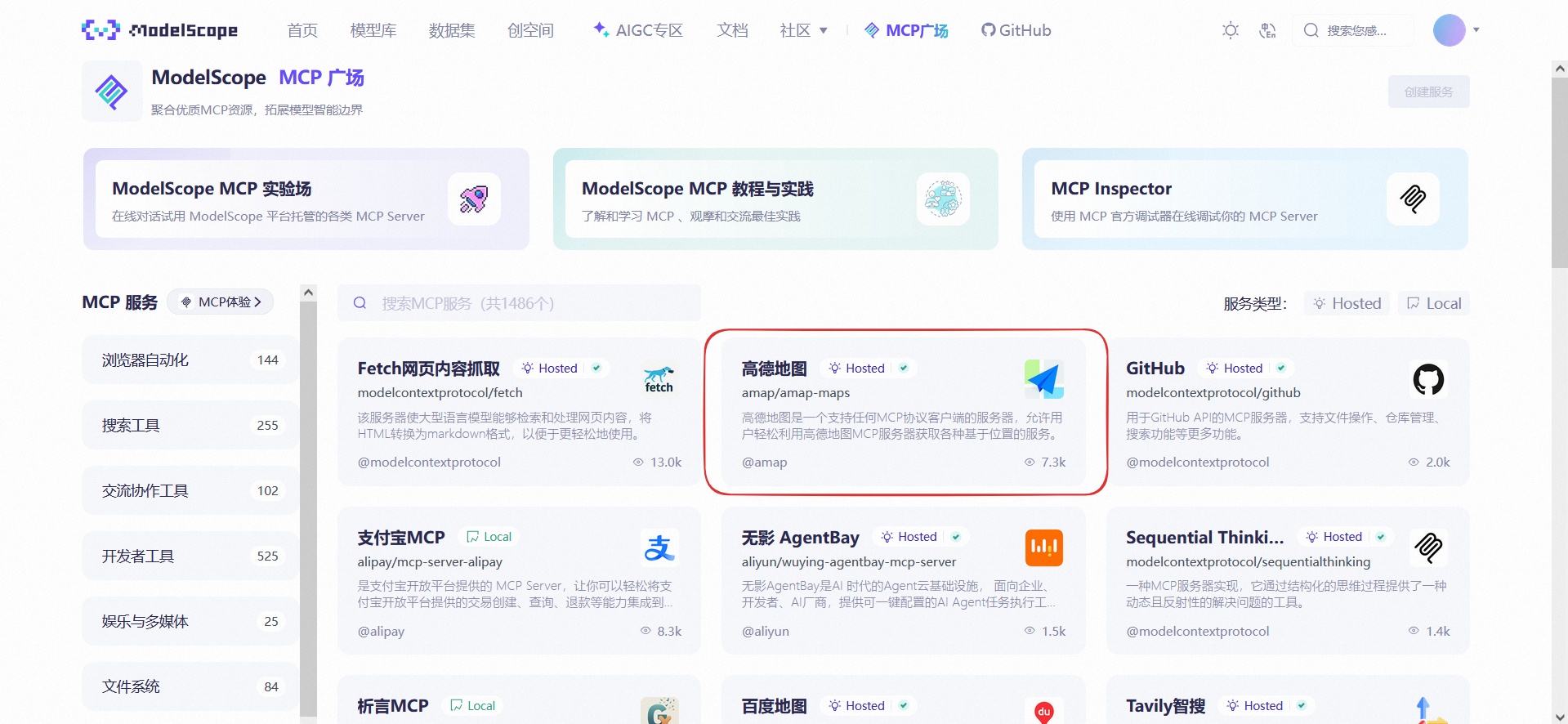
Task: Open the ModelScope MCP 教程与实践 card
Action: (775, 199)
